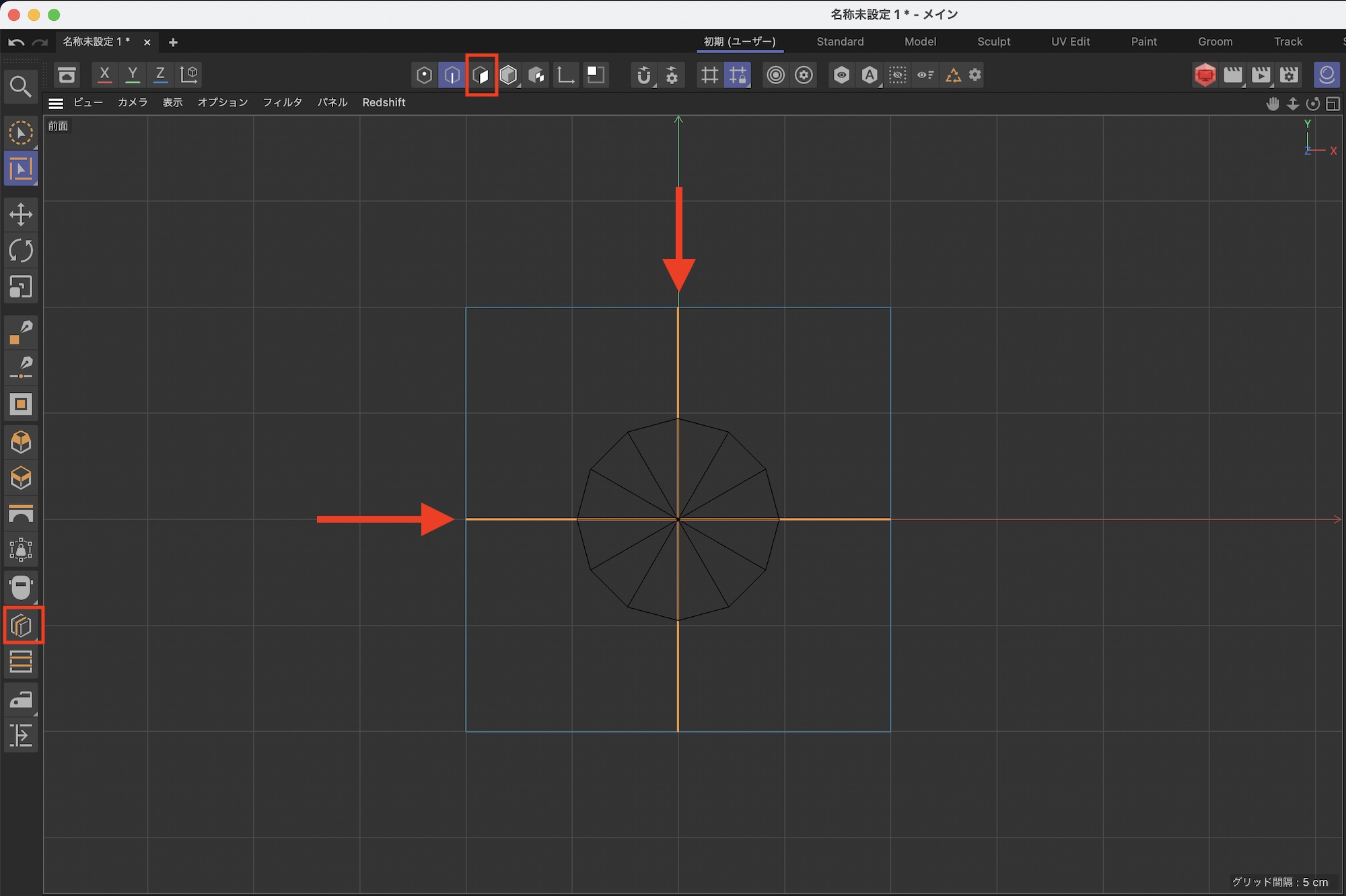Click the Render to Picture Viewer icon
1346x896 pixels.
1261,75
